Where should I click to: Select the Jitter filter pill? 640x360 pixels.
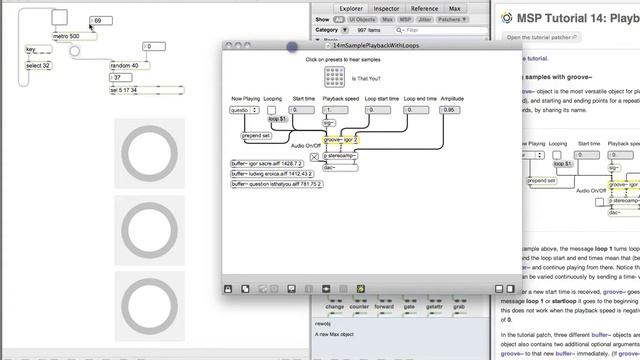click(424, 20)
